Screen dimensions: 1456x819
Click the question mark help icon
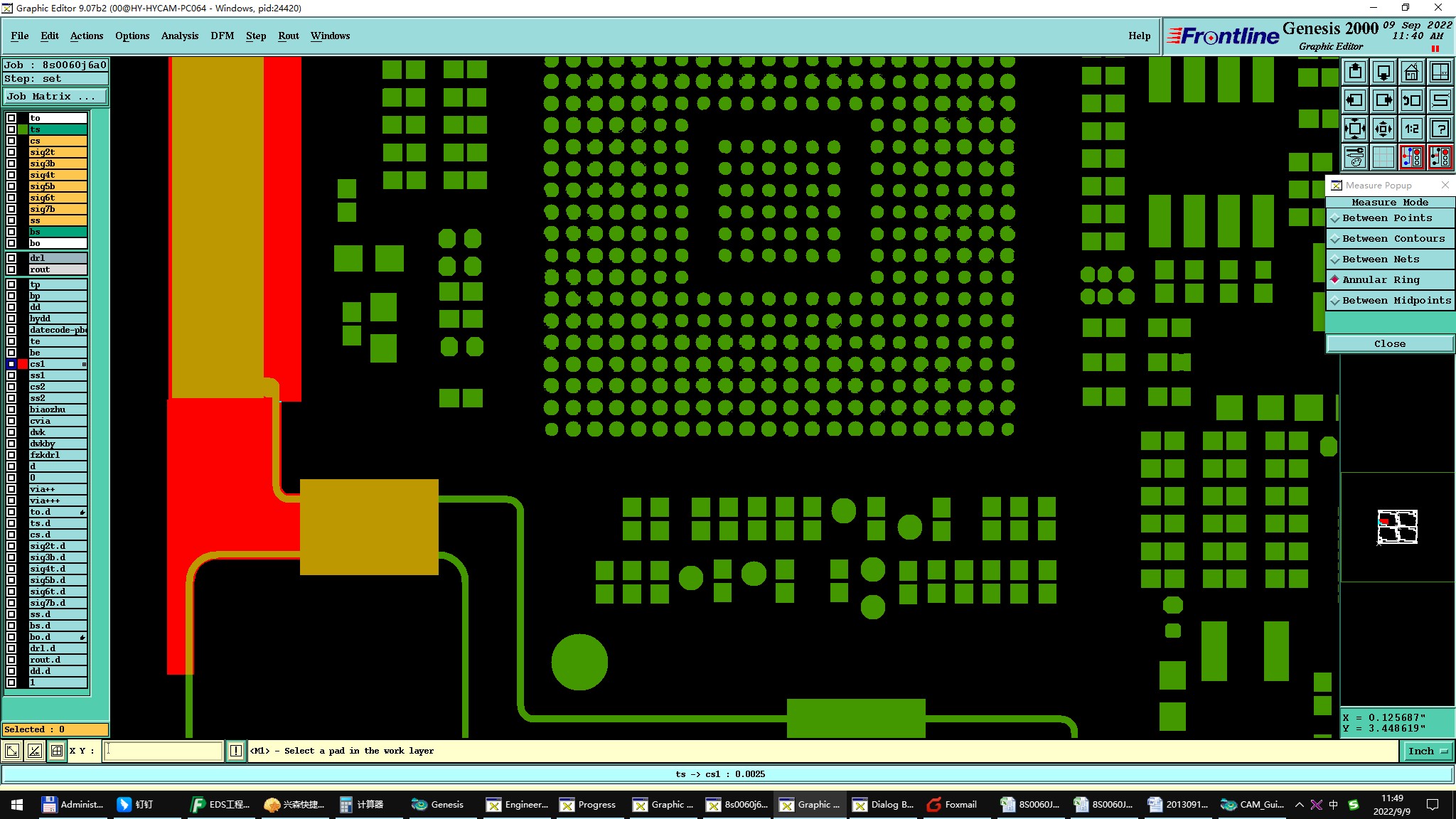click(x=1440, y=129)
